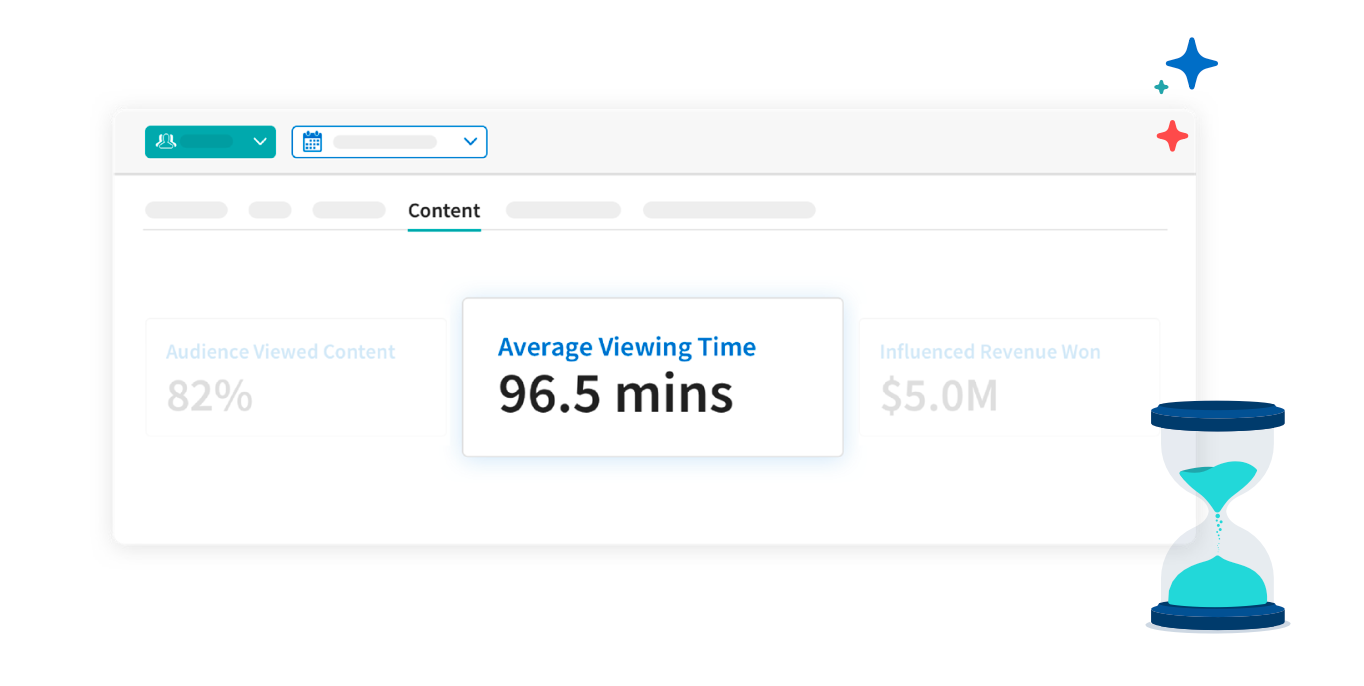The height and width of the screenshot is (686, 1364).
Task: Click the hourglass illustration
Action: pos(1217,516)
